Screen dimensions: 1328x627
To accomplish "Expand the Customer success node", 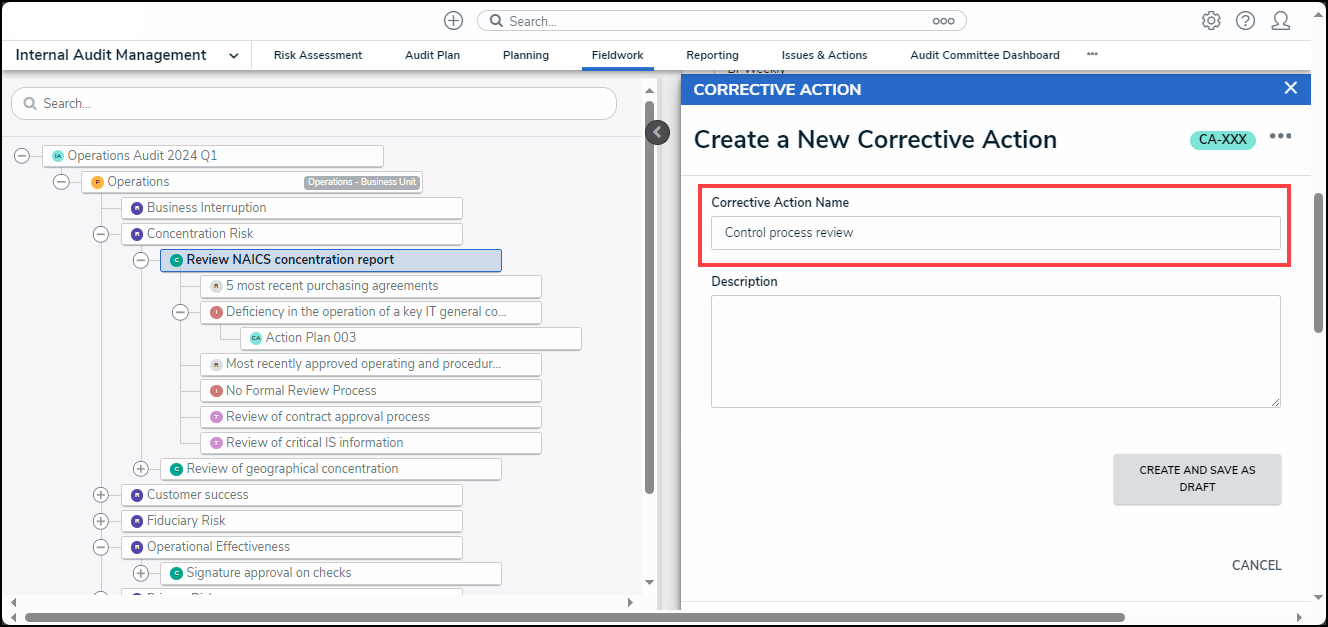I will click(101, 495).
